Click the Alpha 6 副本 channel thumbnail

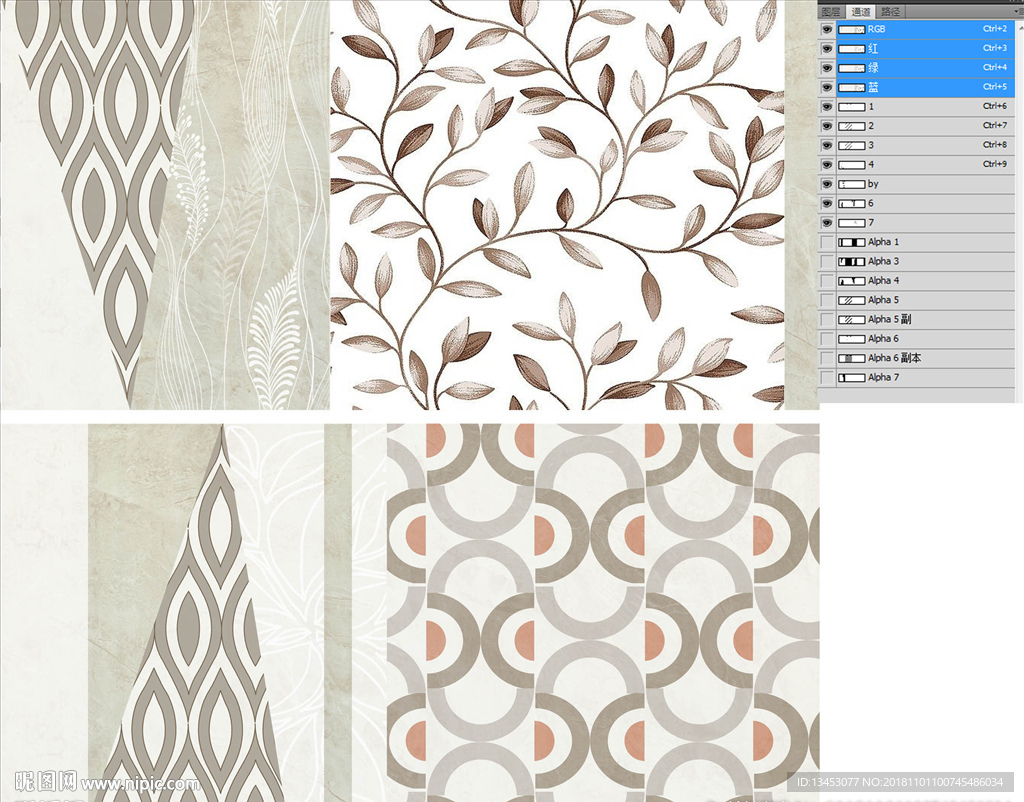(x=851, y=358)
